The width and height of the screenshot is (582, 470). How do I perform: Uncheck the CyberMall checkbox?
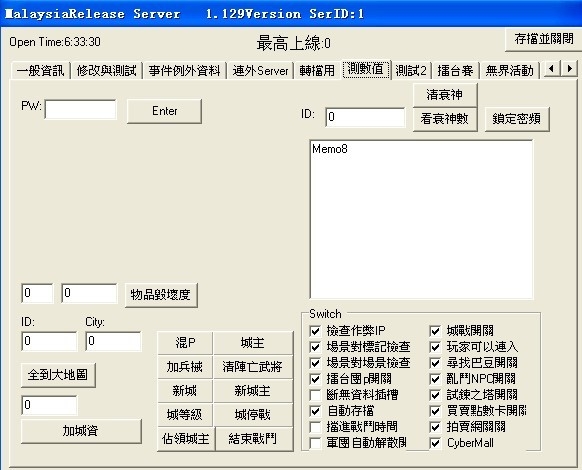(x=435, y=443)
